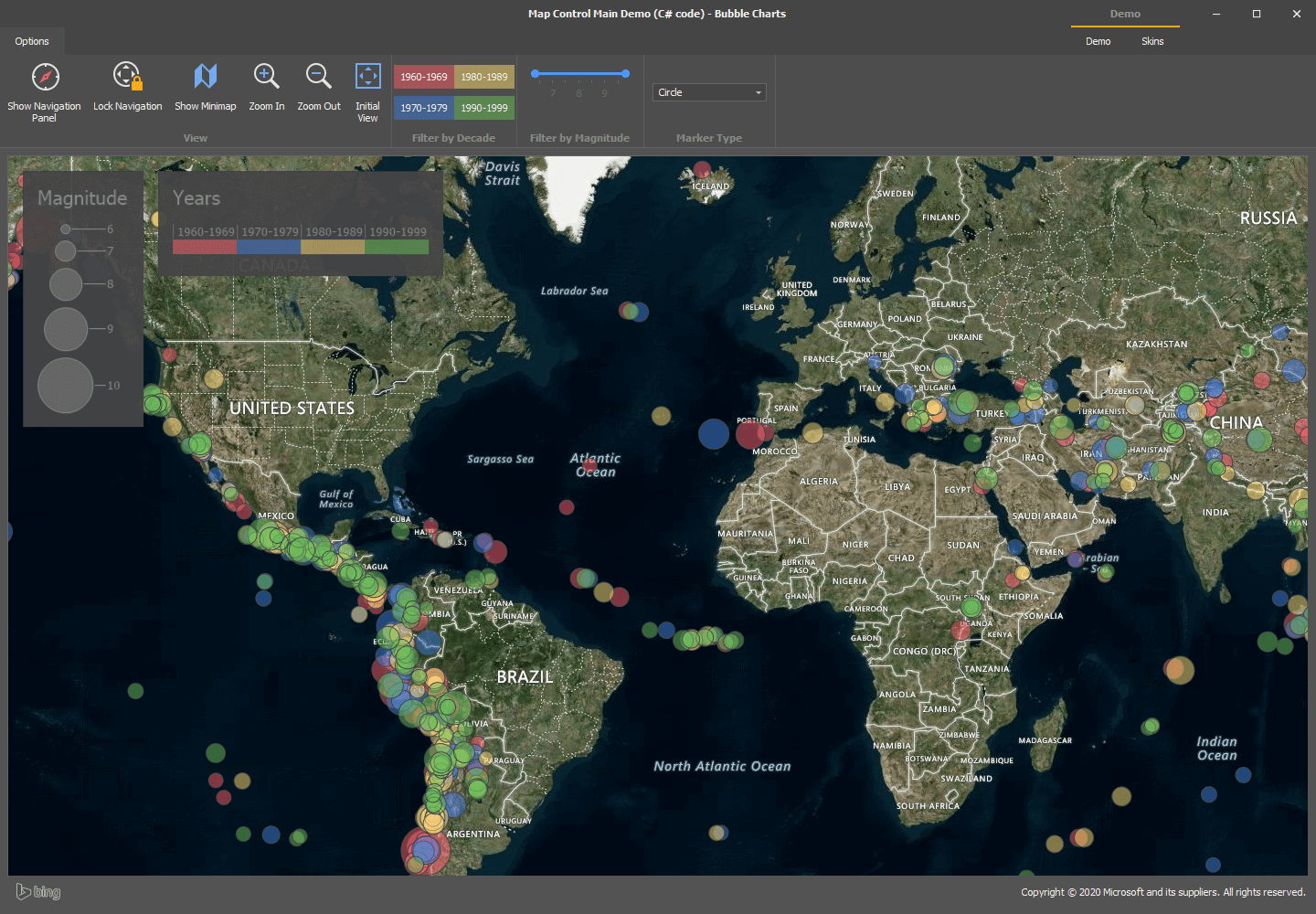Image resolution: width=1316 pixels, height=914 pixels.
Task: Click the magnitude 10 circle in legend
Action: pyautogui.click(x=66, y=386)
